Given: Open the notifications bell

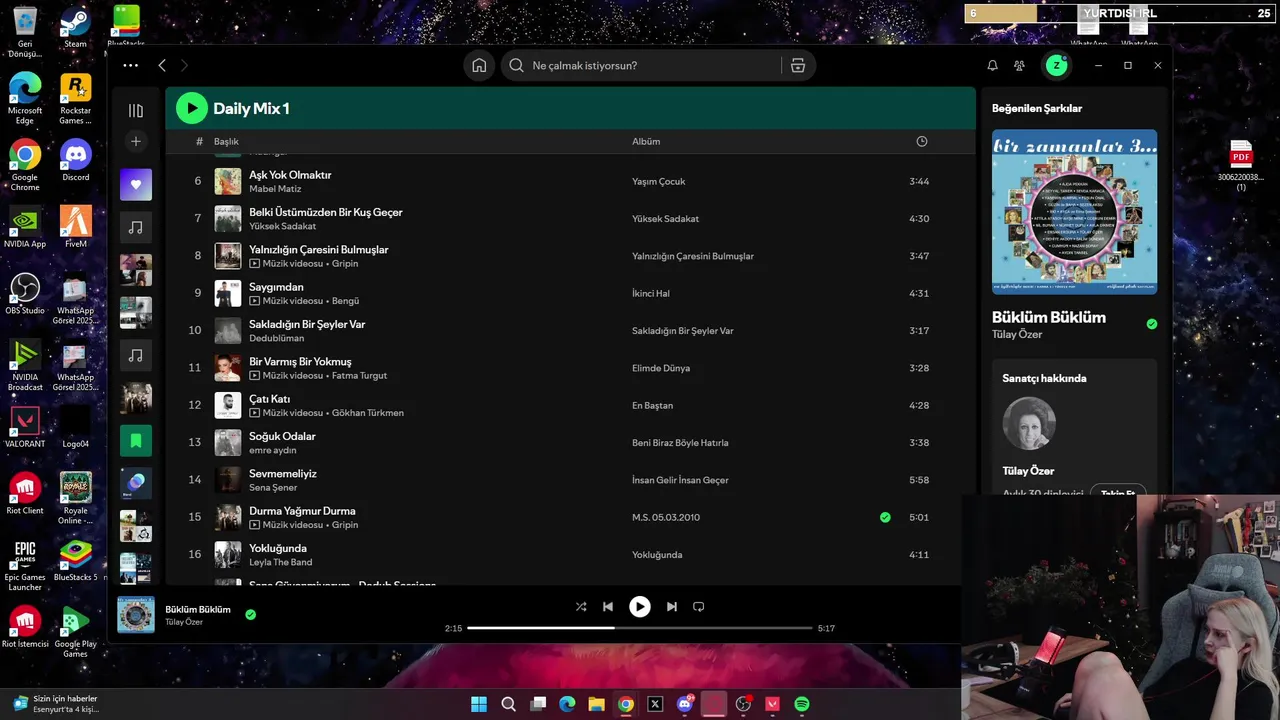Looking at the screenshot, I should coord(992,65).
